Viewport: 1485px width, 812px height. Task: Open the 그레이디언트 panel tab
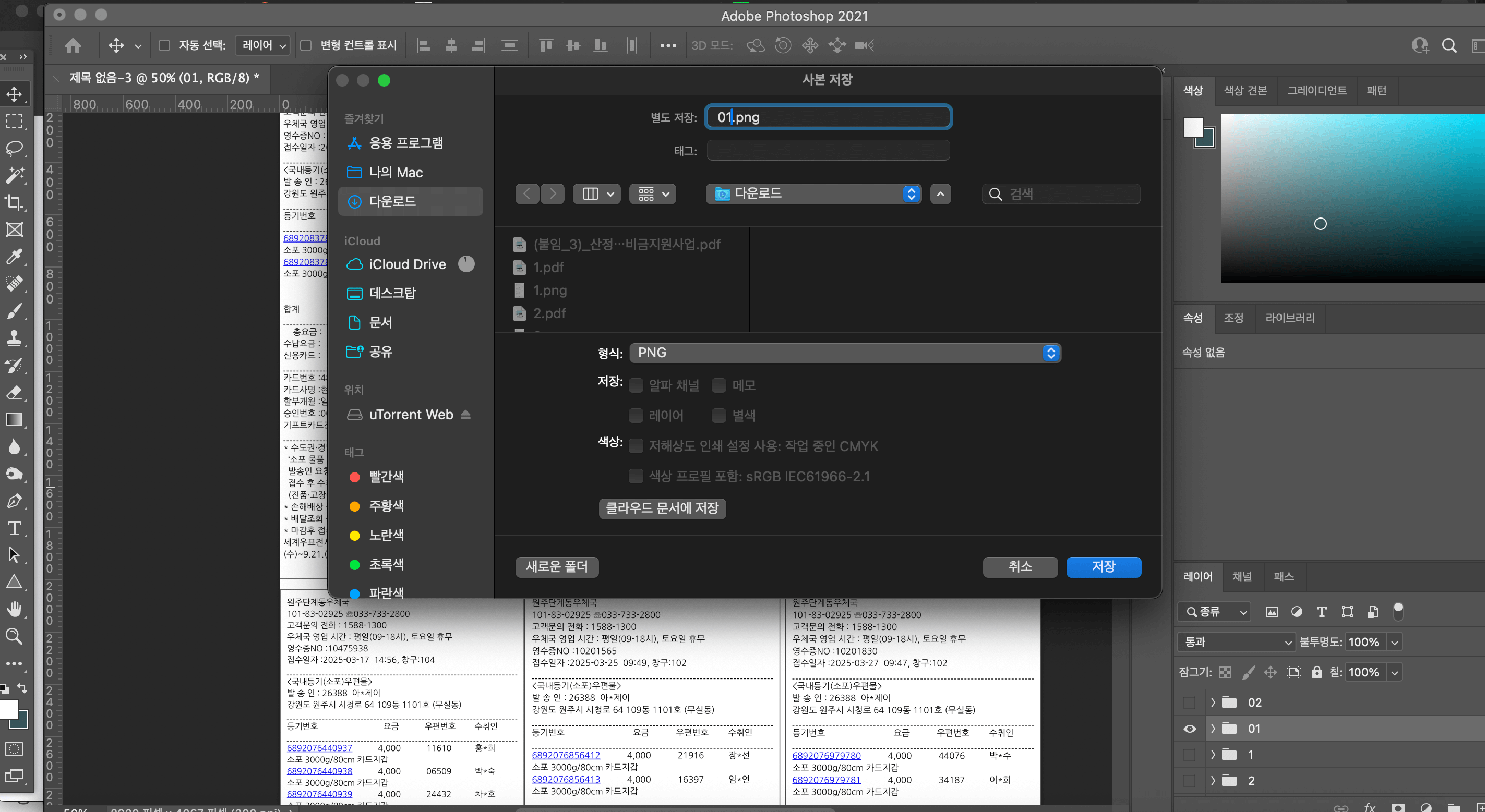pyautogui.click(x=1316, y=90)
